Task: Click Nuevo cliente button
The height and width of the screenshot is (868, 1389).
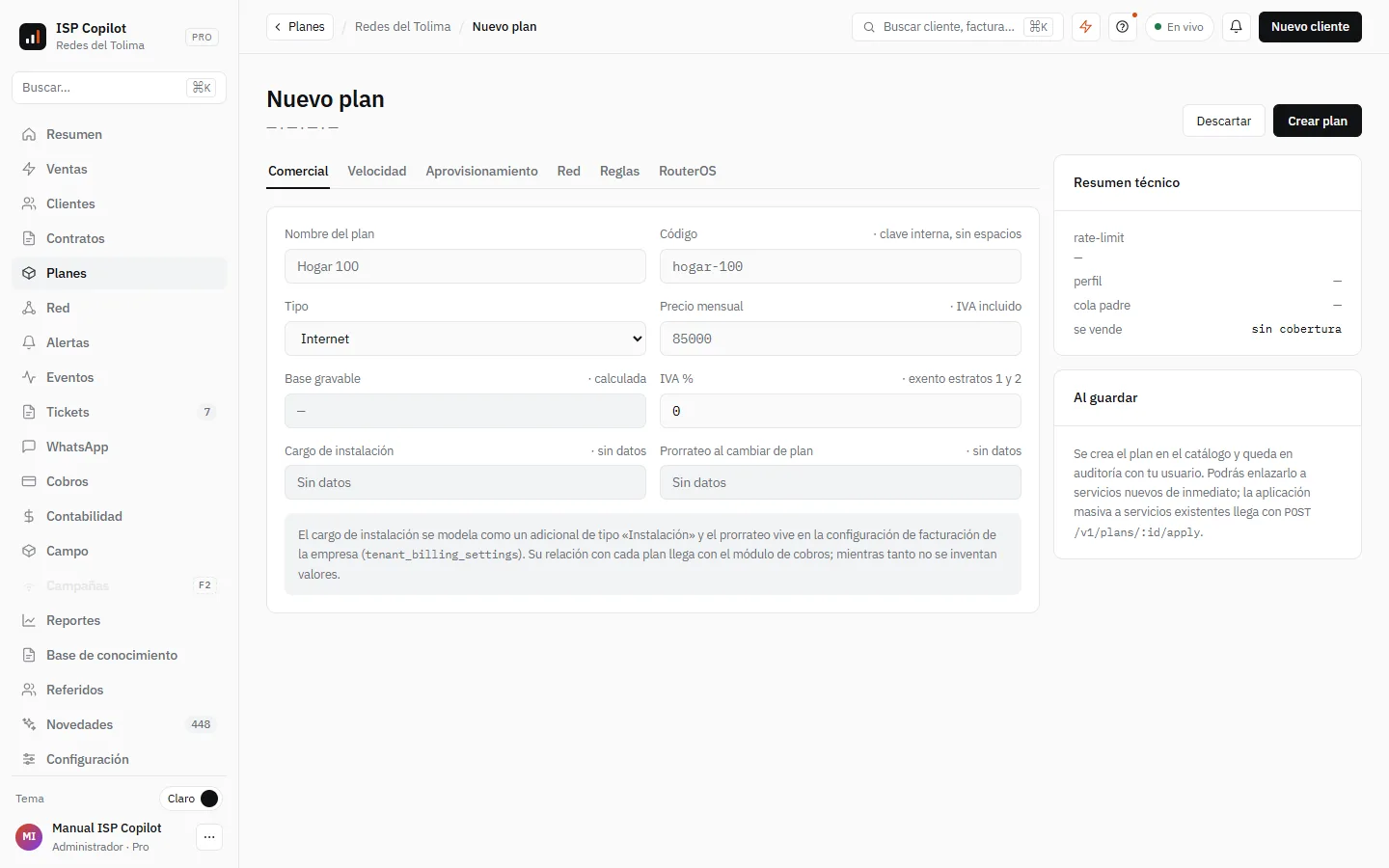Action: (x=1310, y=27)
